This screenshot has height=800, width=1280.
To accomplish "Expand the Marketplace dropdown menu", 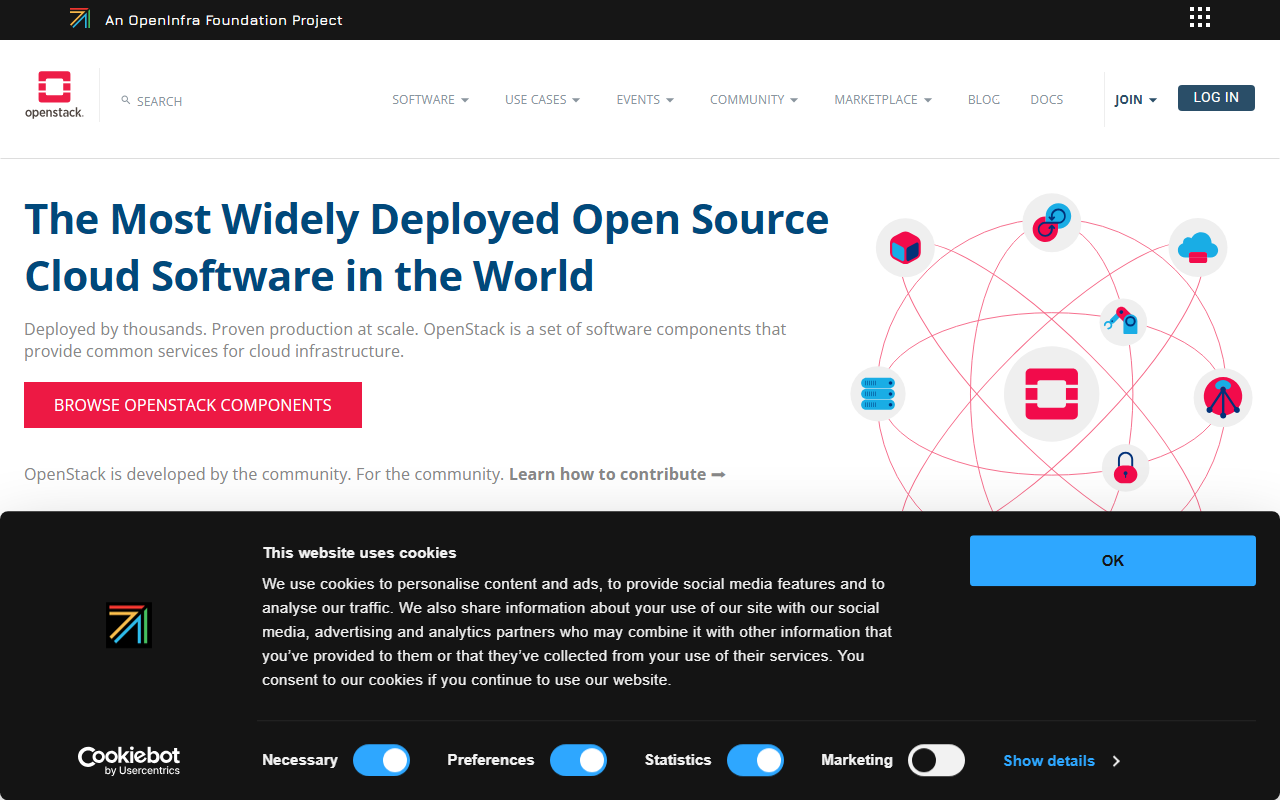I will pos(883,100).
